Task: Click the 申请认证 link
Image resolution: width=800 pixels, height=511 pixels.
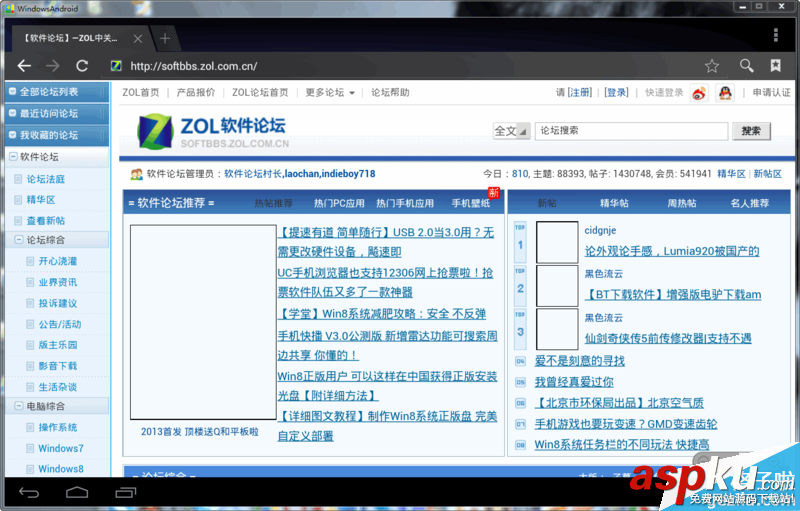Action: (x=771, y=92)
